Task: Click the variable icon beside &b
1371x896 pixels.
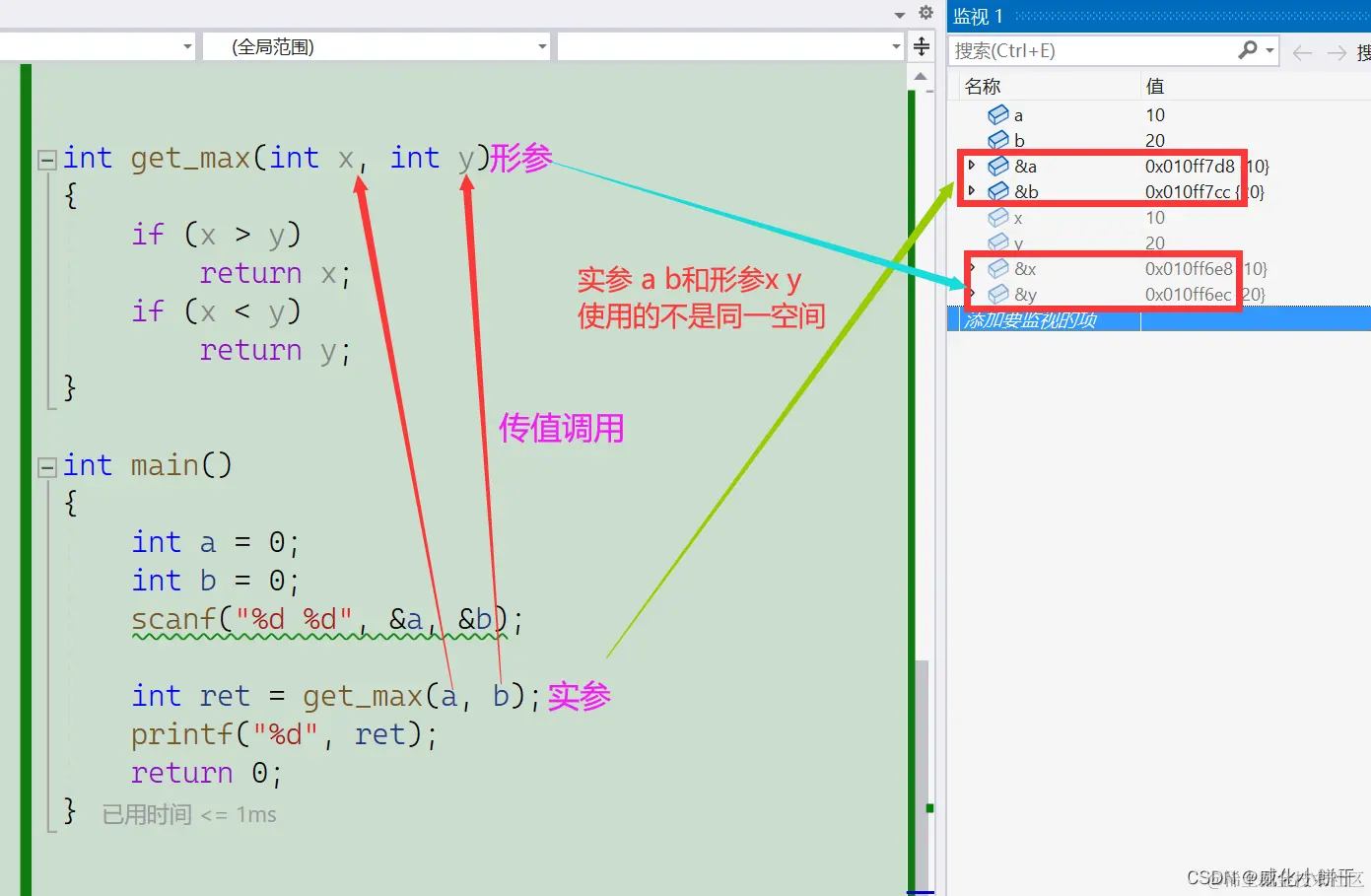Action: 998,191
